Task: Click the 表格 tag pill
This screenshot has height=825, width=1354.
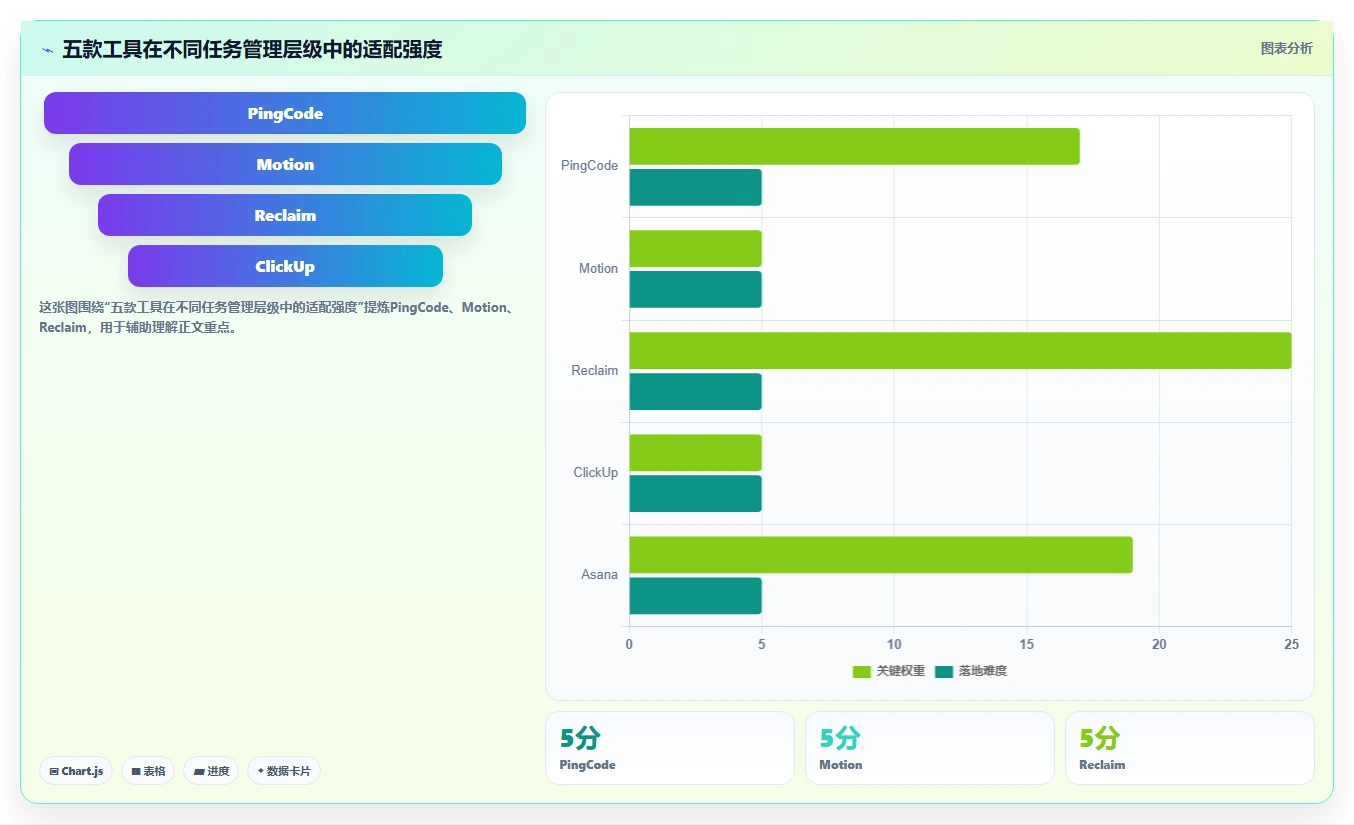Action: pos(148,771)
